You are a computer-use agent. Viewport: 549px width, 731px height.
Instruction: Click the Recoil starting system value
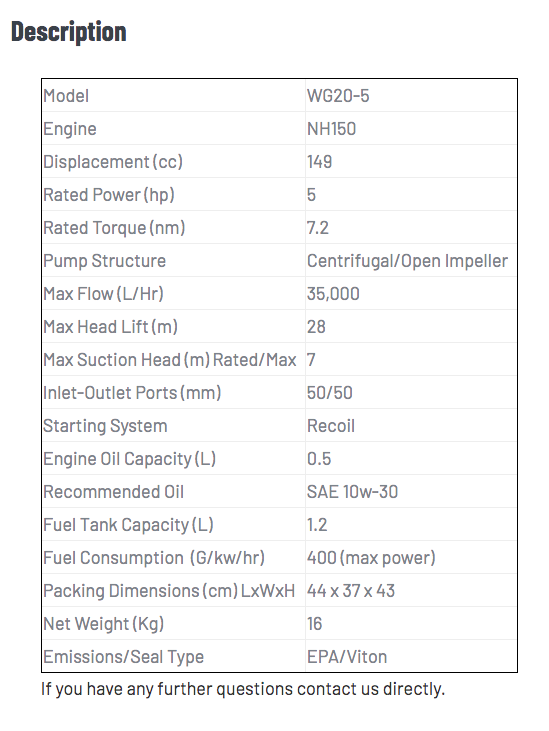coord(331,426)
